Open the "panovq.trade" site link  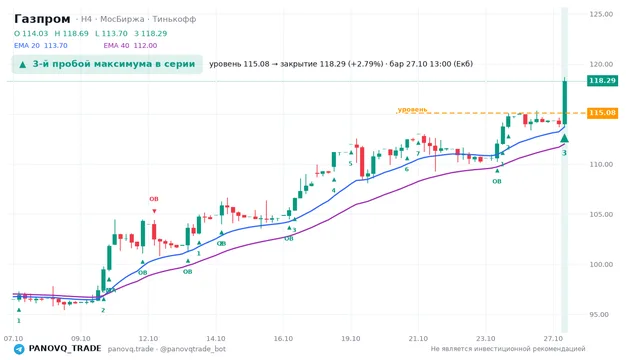tap(131, 349)
